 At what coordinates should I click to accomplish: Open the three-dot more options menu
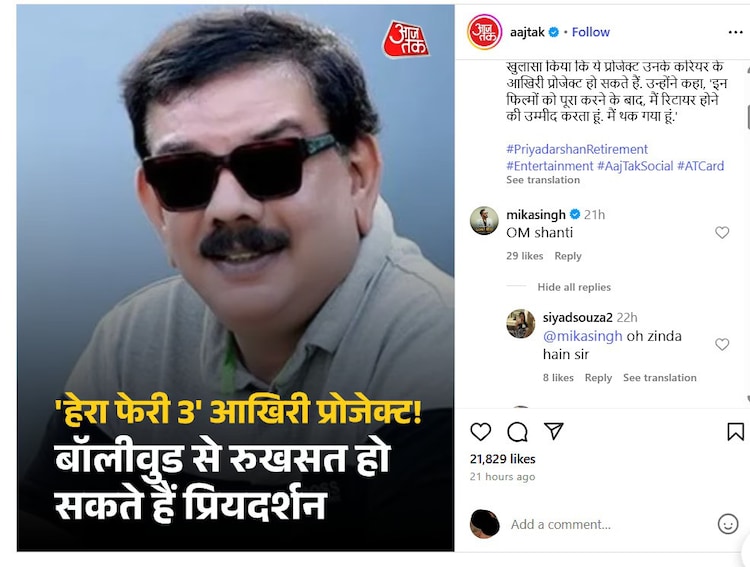(735, 32)
